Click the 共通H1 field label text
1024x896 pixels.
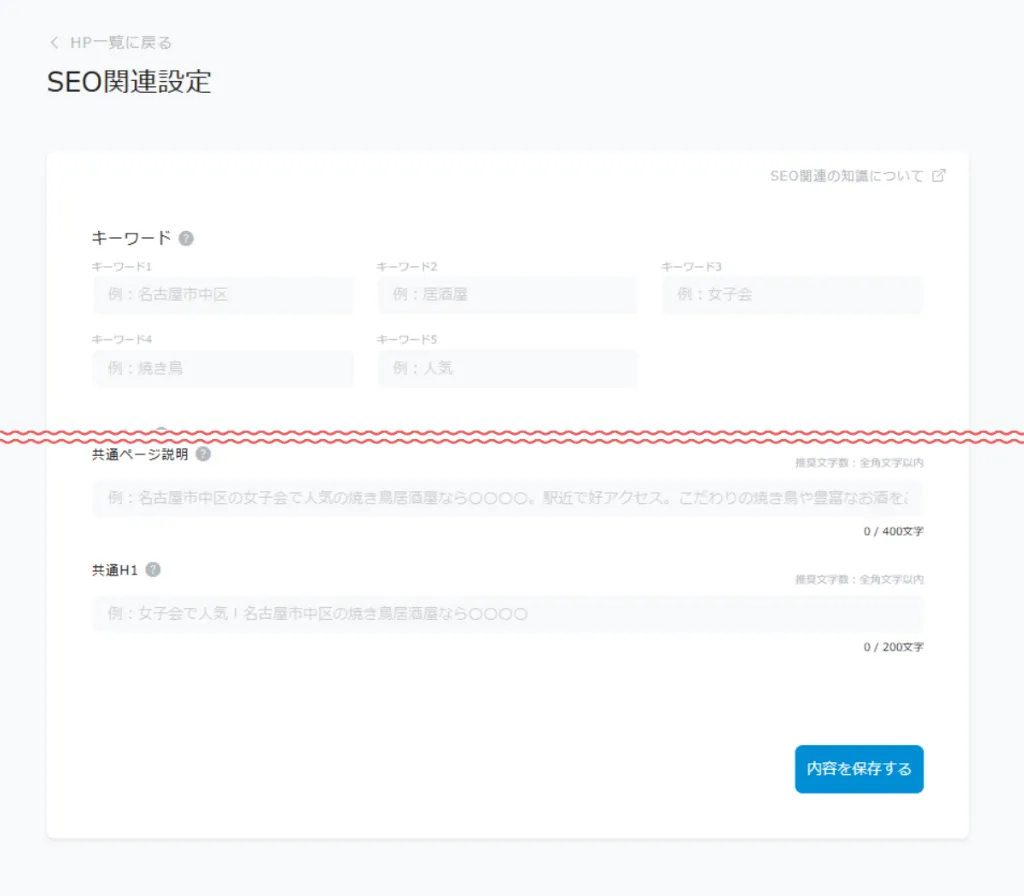(115, 570)
